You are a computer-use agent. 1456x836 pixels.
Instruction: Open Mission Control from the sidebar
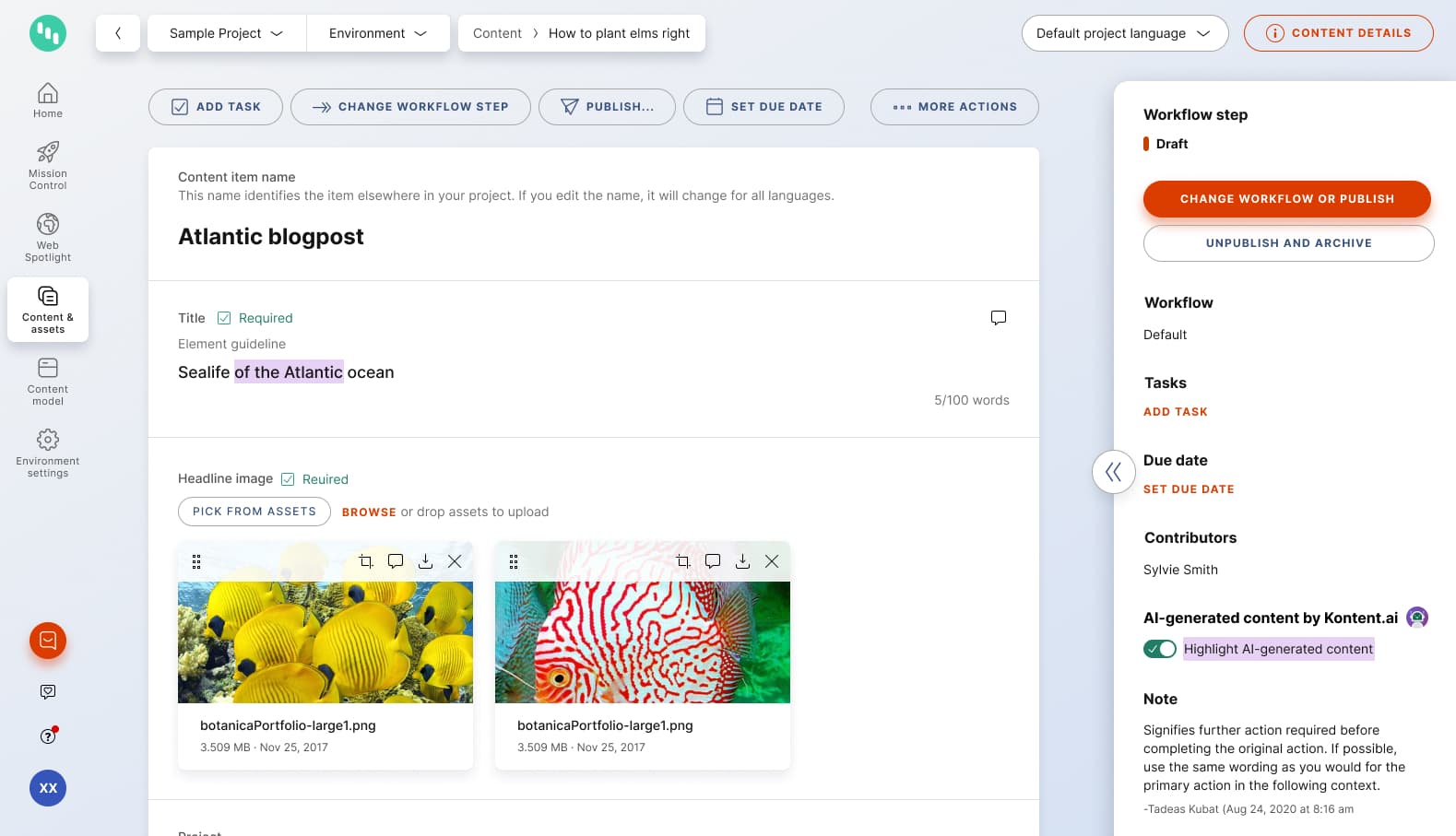click(48, 165)
